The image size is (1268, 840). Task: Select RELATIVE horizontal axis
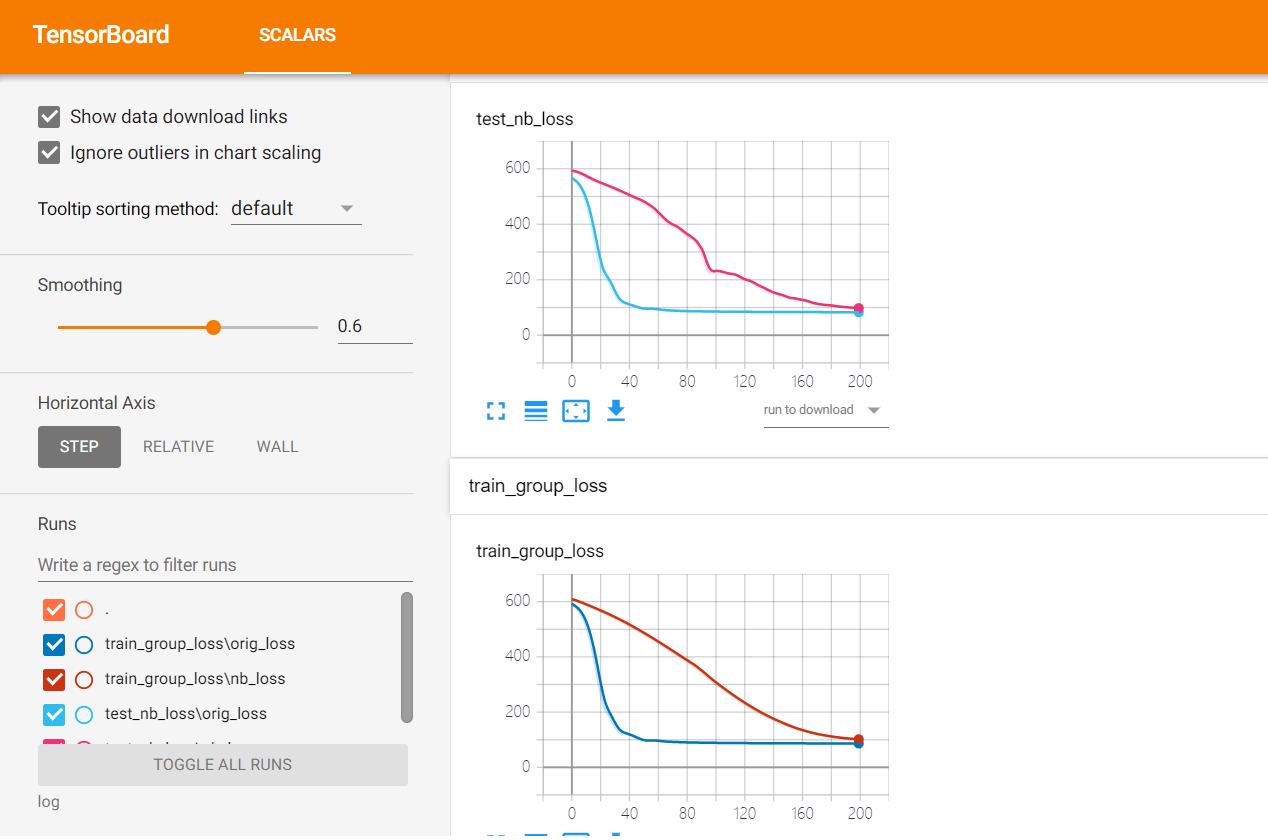pyautogui.click(x=178, y=447)
